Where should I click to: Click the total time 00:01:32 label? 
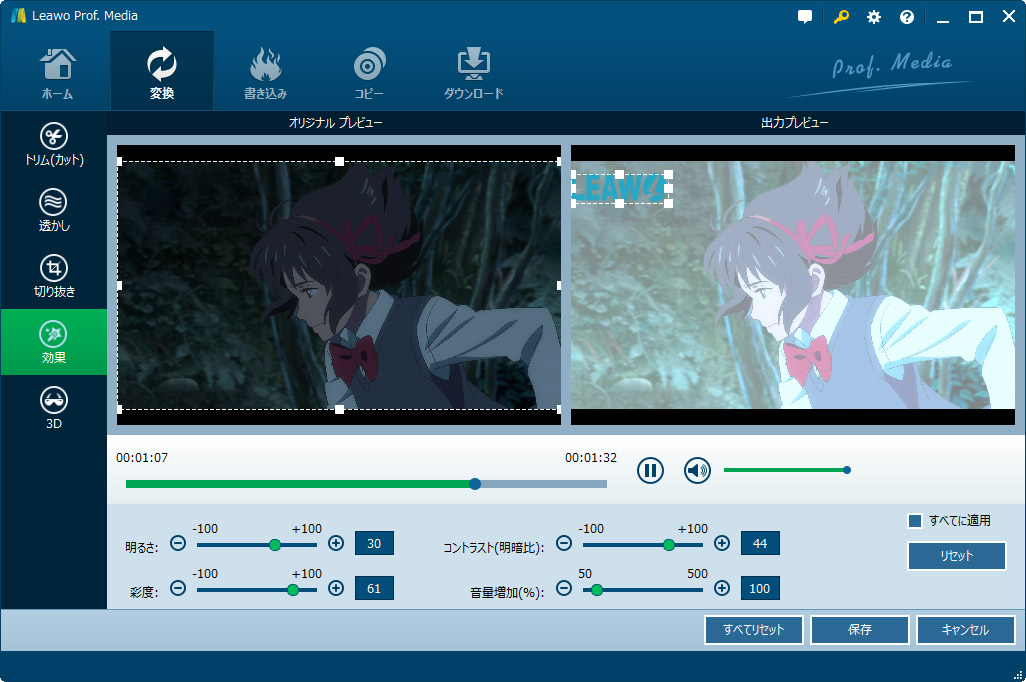click(x=591, y=458)
